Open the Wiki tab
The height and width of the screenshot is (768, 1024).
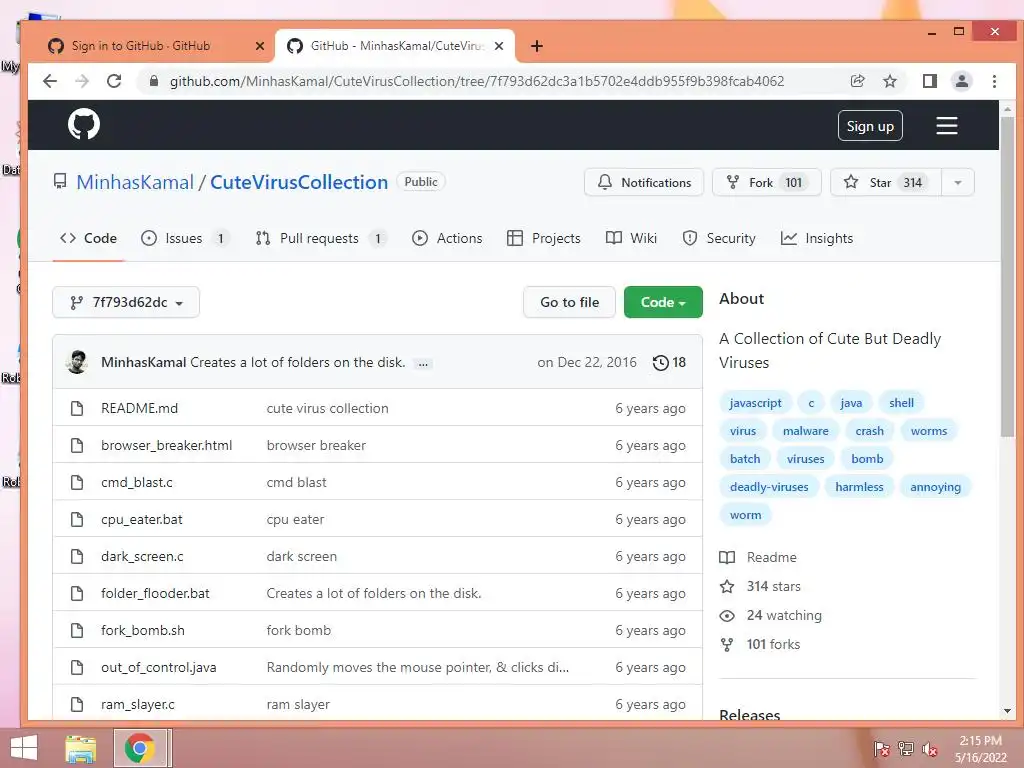[x=631, y=238]
